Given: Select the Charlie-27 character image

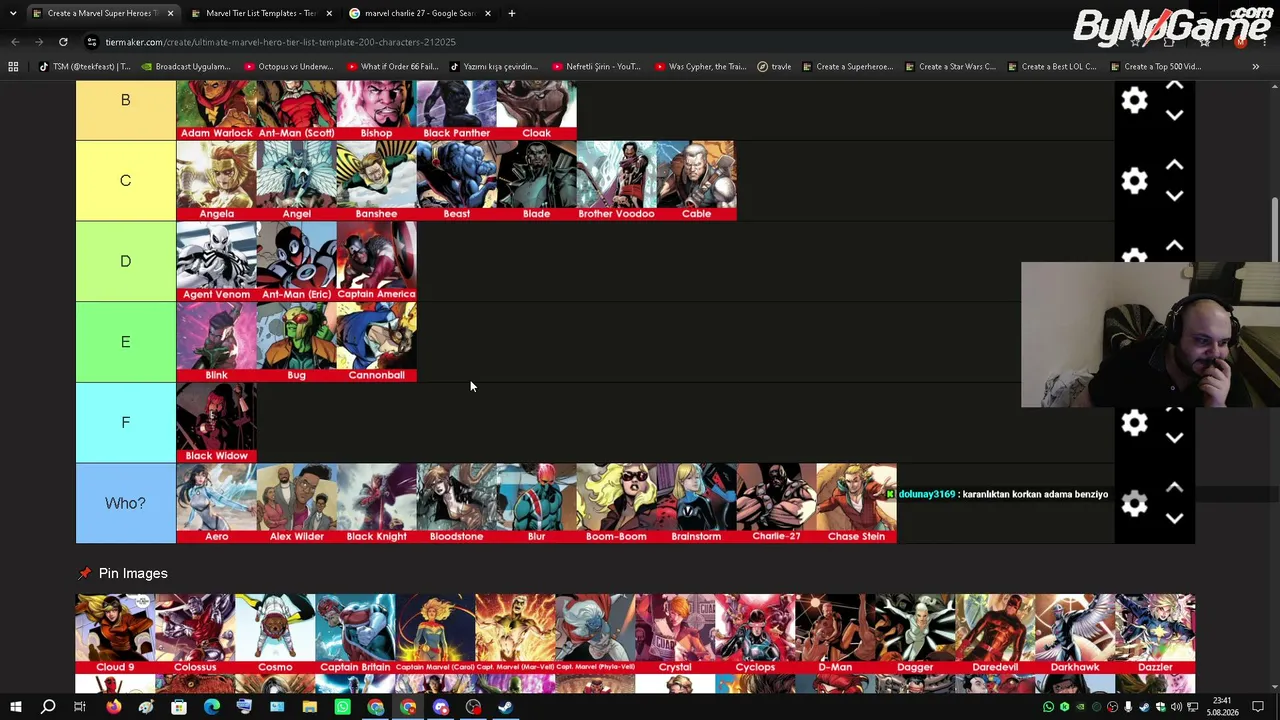Looking at the screenshot, I should (x=776, y=503).
